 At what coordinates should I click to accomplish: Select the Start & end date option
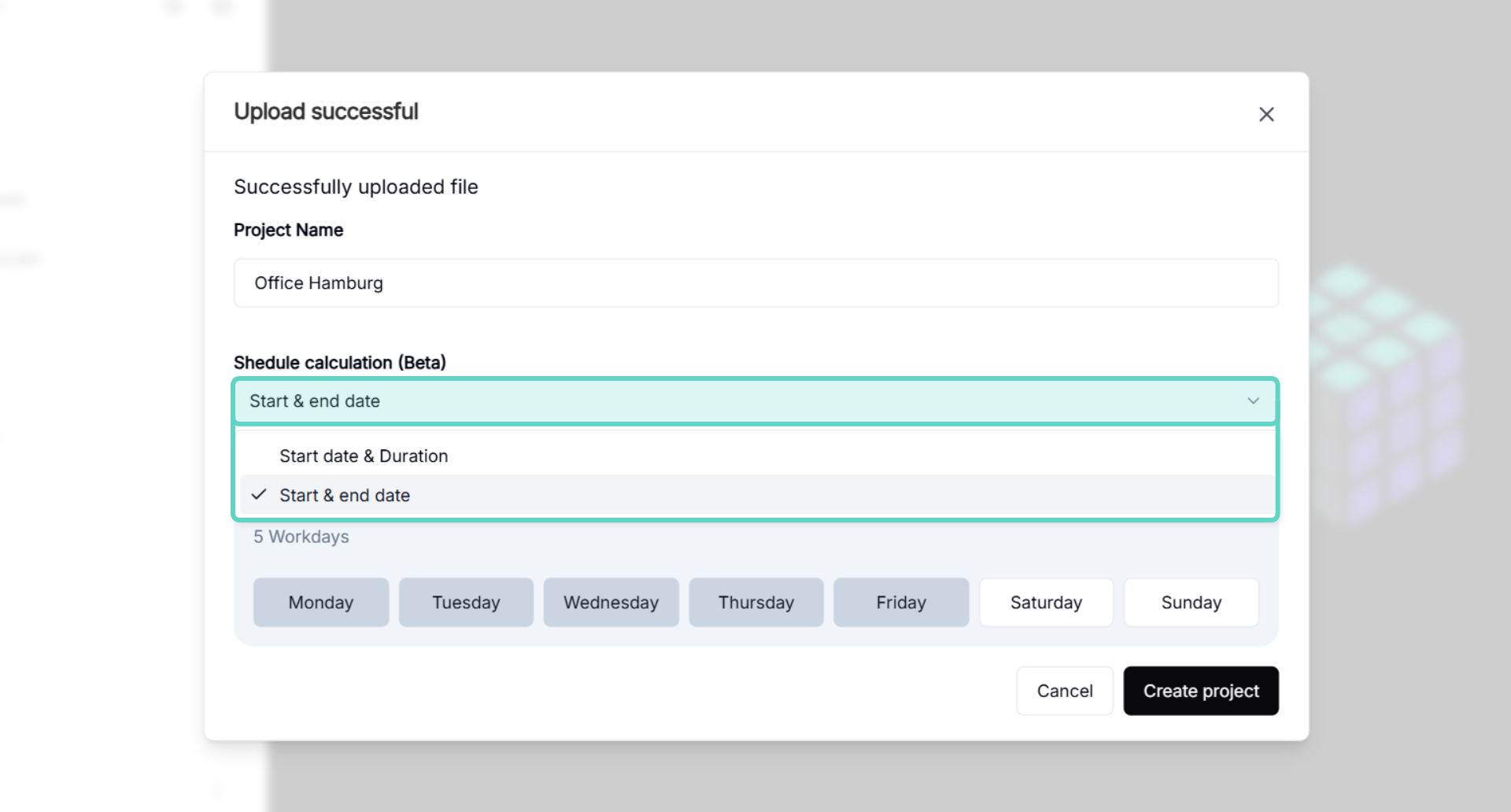(345, 496)
